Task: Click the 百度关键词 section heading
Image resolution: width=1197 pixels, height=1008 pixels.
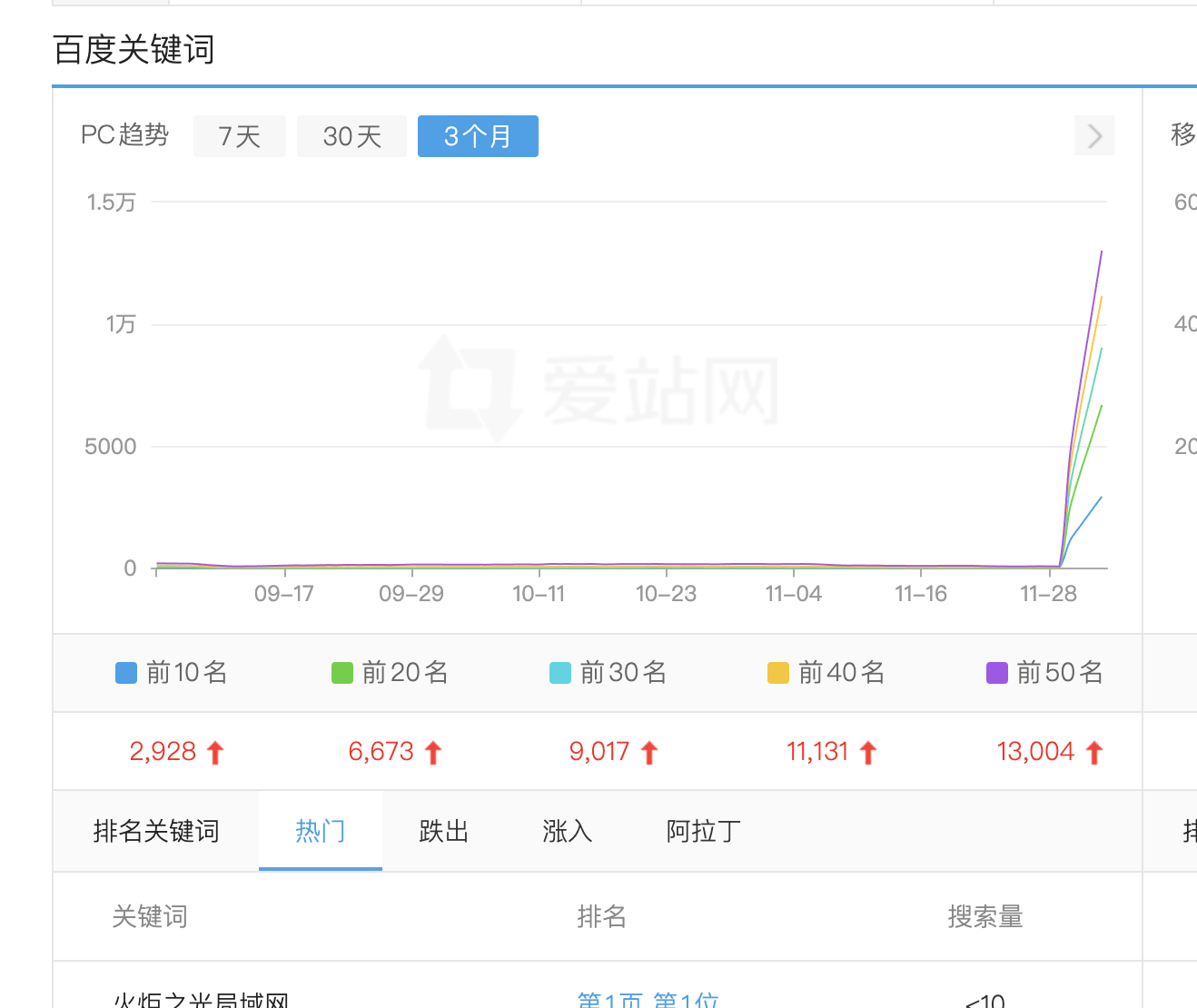Action: tap(134, 50)
